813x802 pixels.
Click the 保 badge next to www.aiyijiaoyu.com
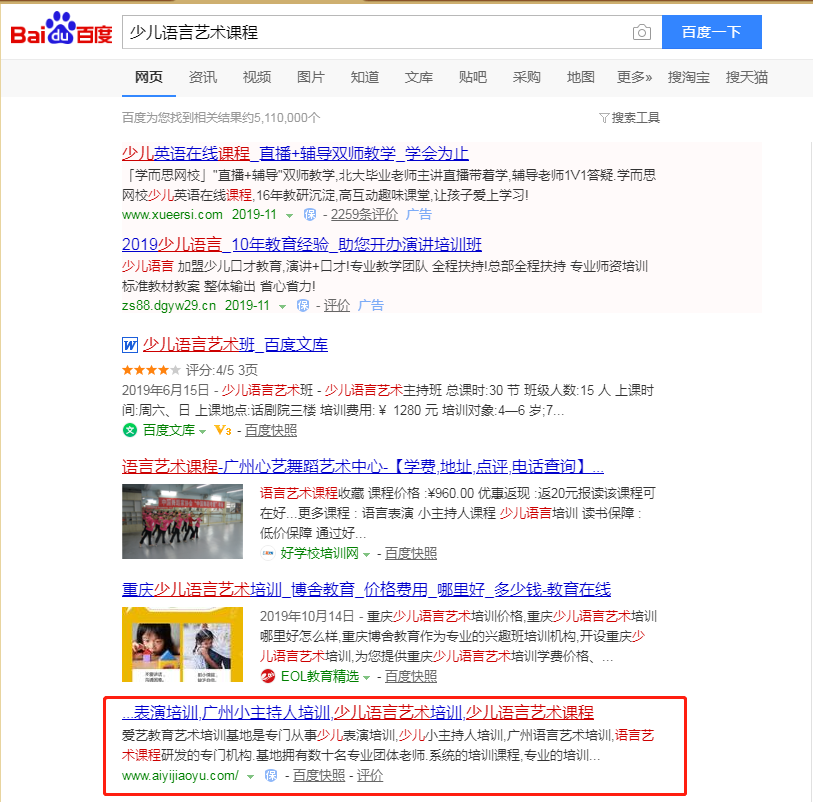[271, 776]
